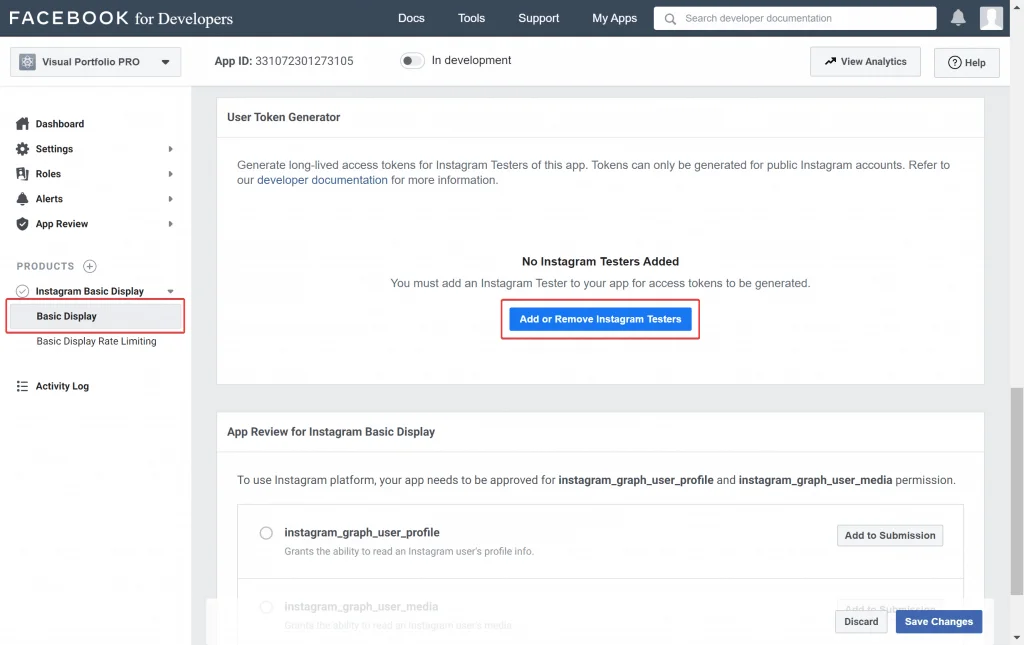Image resolution: width=1024 pixels, height=645 pixels.
Task: Click the No Instagram Testers Added message
Action: pyautogui.click(x=600, y=262)
